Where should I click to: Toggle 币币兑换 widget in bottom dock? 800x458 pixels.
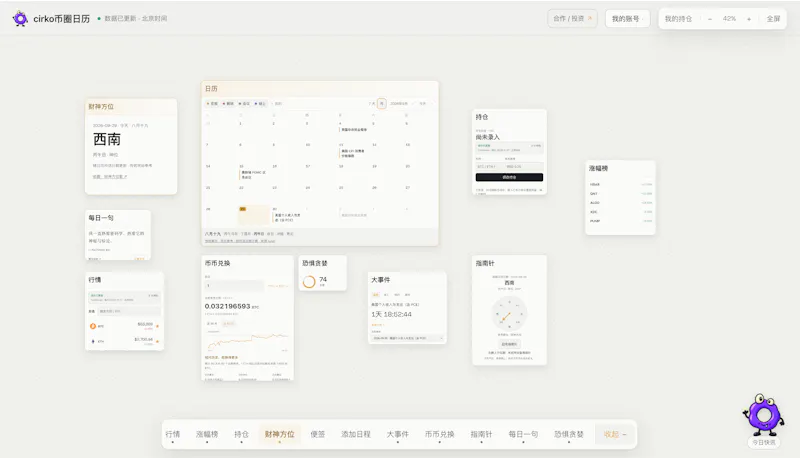pyautogui.click(x=439, y=434)
